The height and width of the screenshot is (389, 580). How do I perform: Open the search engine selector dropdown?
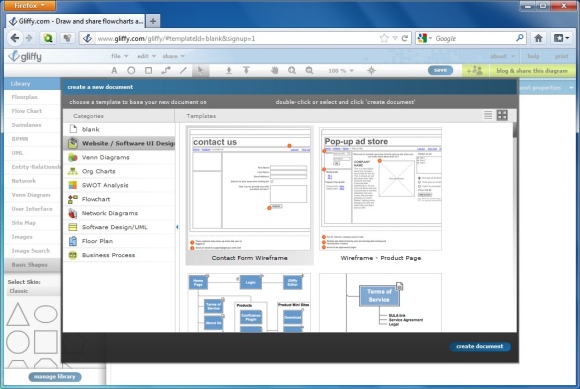point(425,38)
